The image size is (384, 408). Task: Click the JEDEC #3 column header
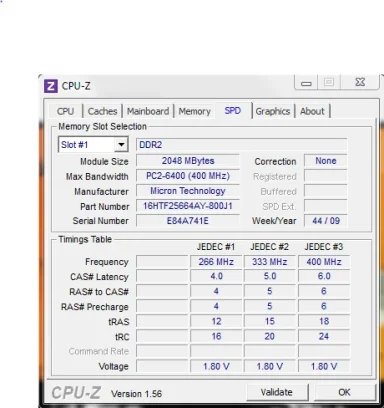324,247
